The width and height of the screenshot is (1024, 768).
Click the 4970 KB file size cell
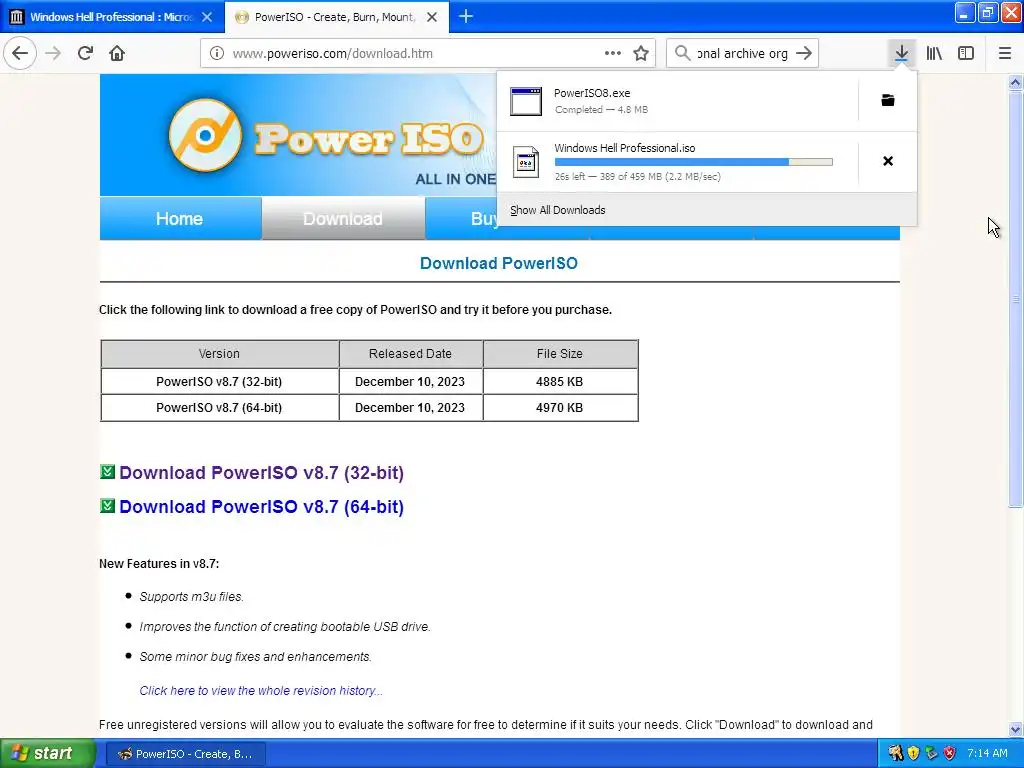click(560, 408)
